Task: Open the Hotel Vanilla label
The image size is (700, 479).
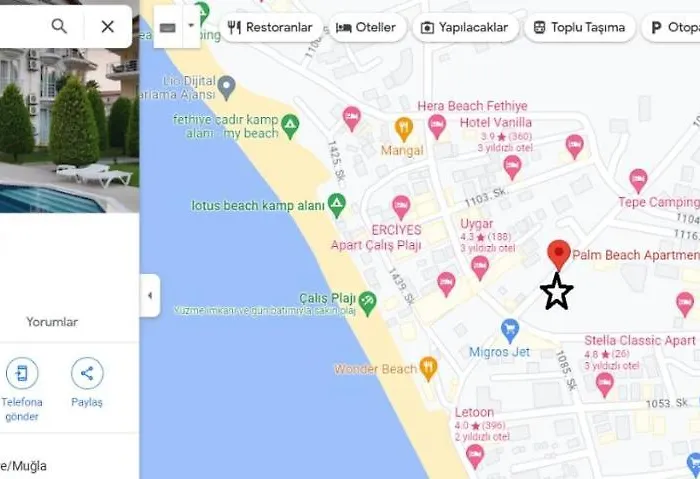Action: coord(496,122)
